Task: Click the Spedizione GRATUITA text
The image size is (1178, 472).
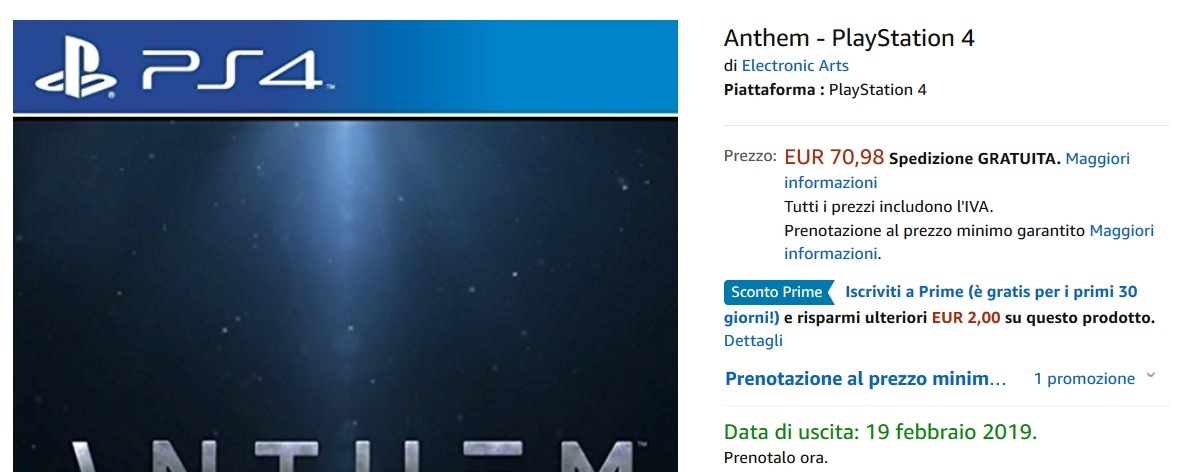Action: 974,158
